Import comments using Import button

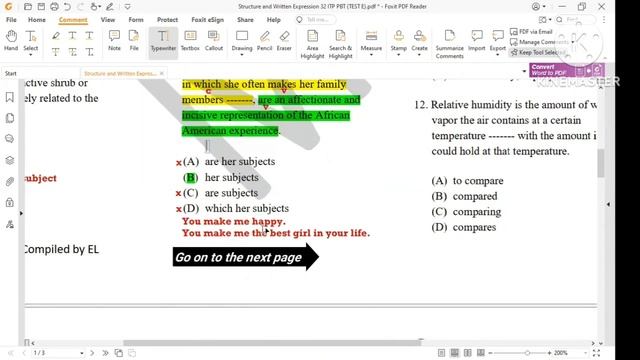click(476, 40)
